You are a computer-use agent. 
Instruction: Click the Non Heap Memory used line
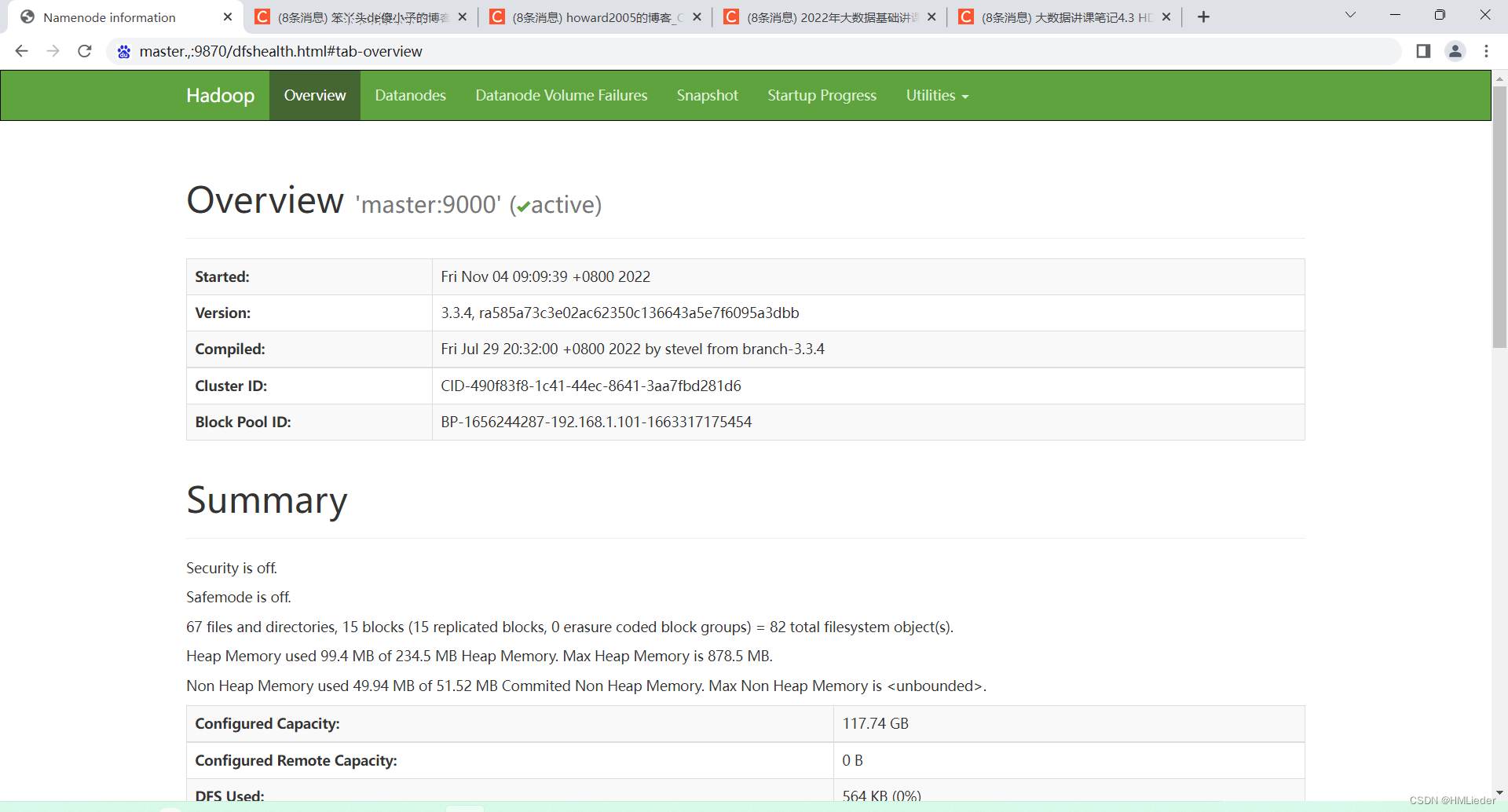pos(586,686)
